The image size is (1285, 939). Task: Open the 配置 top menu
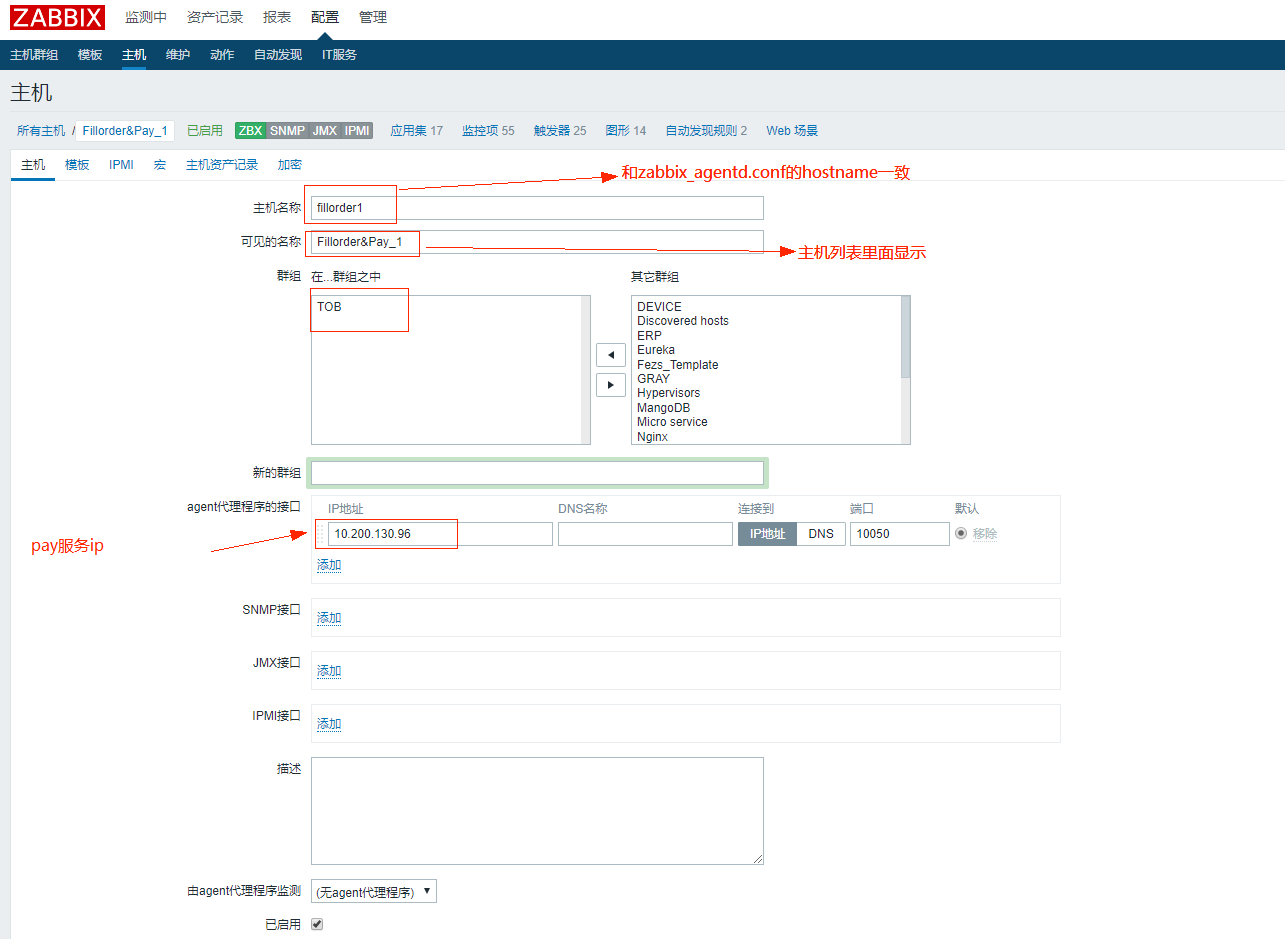coord(325,17)
